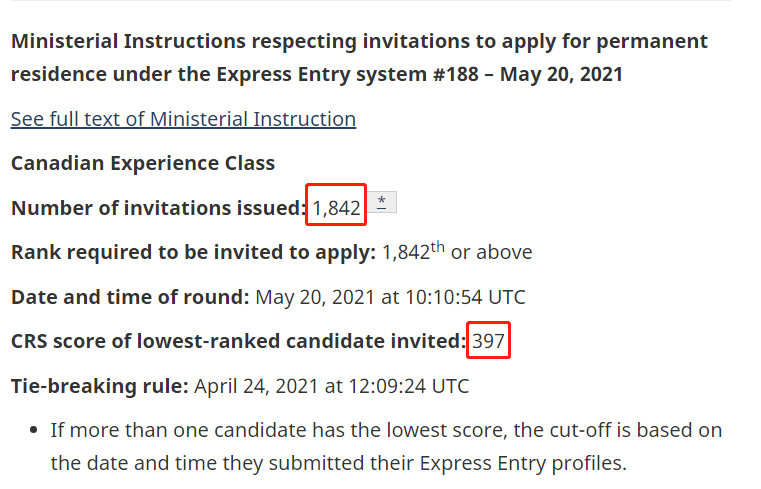
Task: Click the 1,842 invitations issued number
Action: (x=336, y=207)
